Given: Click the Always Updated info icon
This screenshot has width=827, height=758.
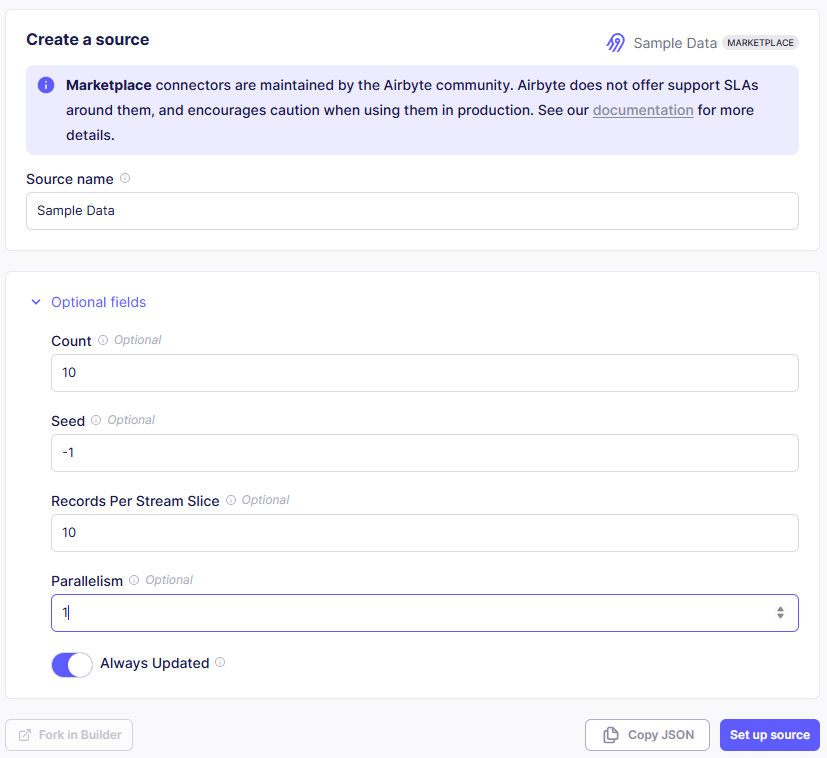Looking at the screenshot, I should [220, 662].
